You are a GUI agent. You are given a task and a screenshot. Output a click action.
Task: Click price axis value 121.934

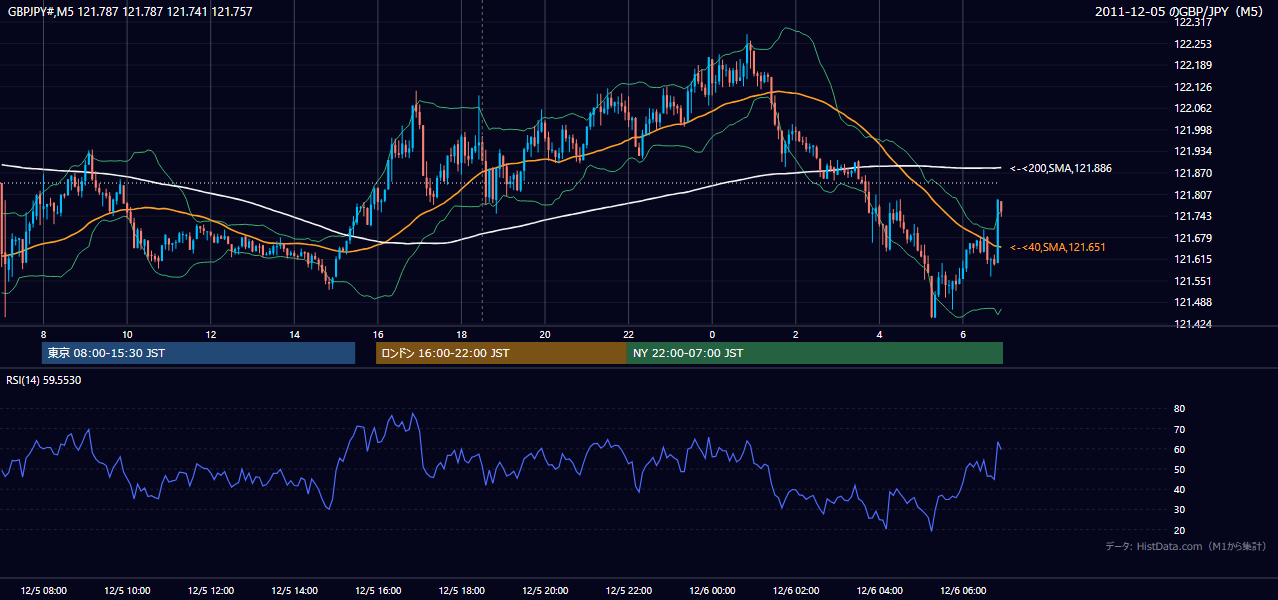pyautogui.click(x=1193, y=152)
